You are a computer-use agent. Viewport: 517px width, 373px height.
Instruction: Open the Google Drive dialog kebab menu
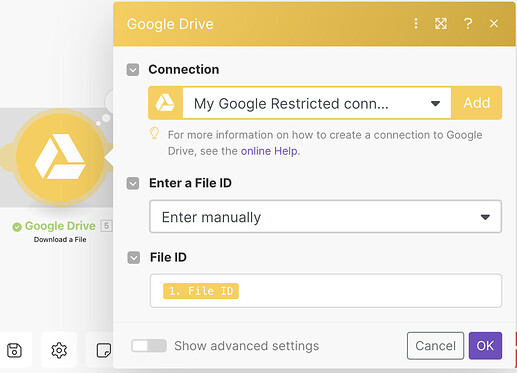(416, 23)
